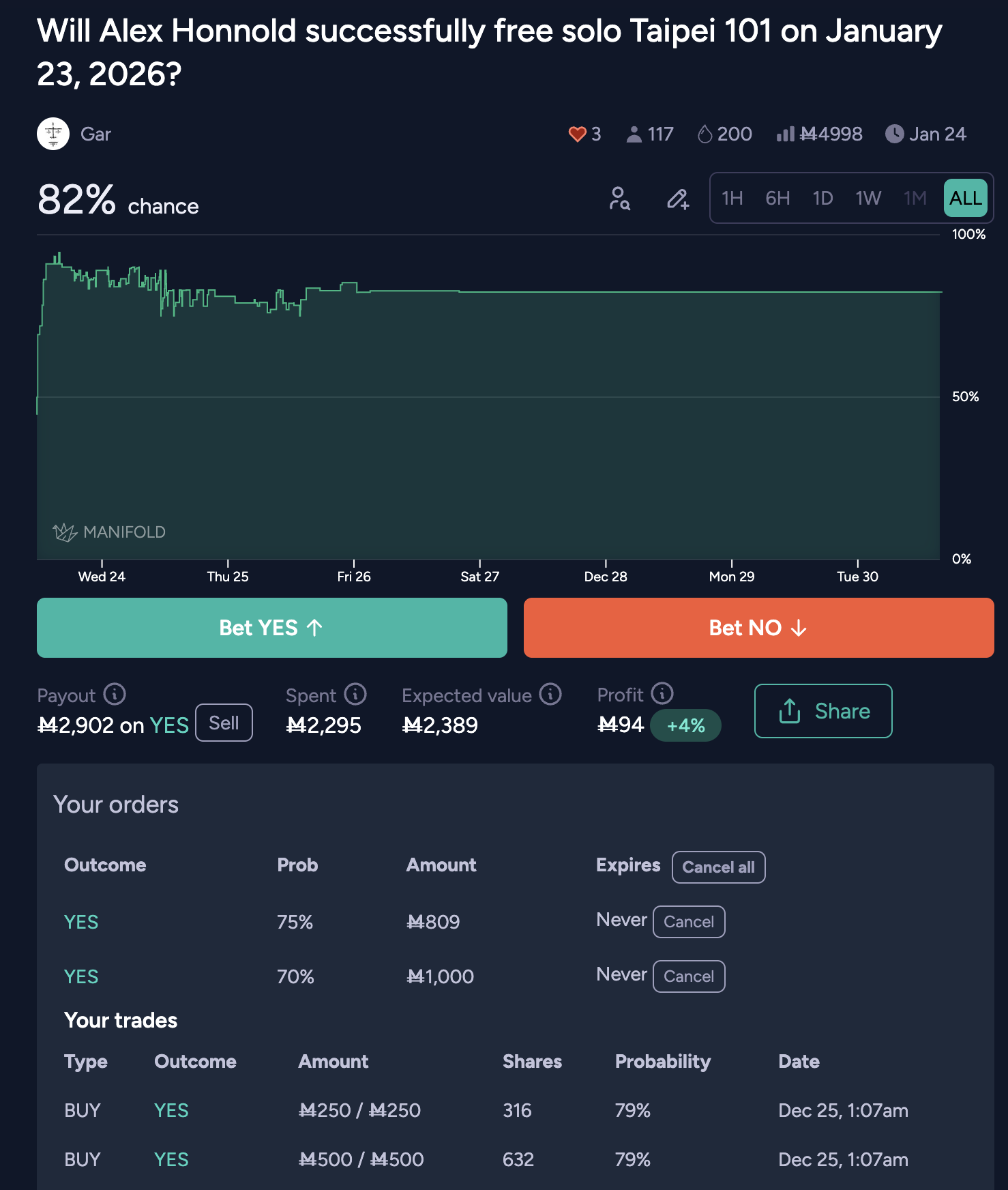Image resolution: width=1008 pixels, height=1190 pixels.
Task: Open Gar's creator profile link
Action: [95, 134]
